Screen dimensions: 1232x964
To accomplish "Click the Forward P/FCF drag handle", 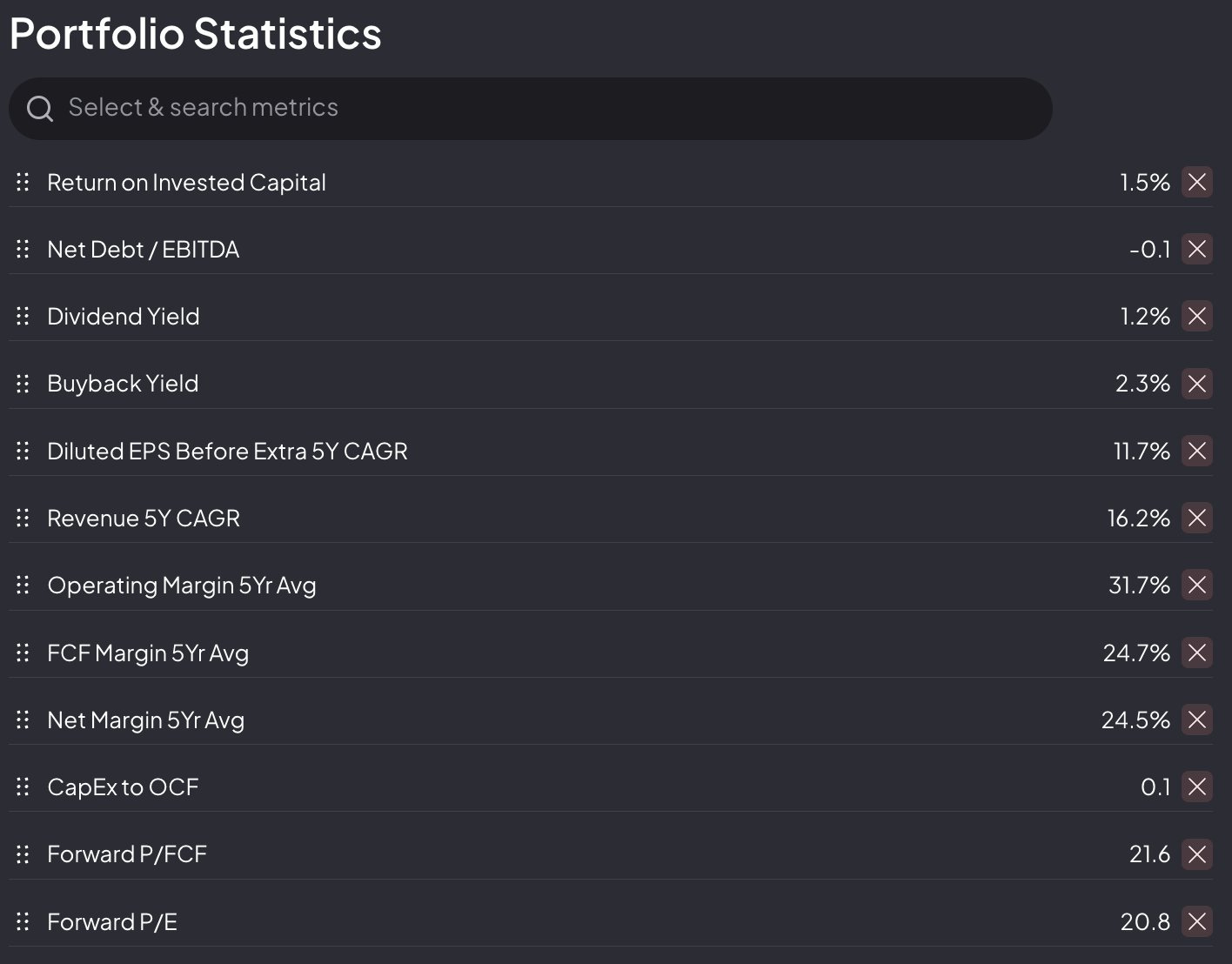I will (23, 854).
